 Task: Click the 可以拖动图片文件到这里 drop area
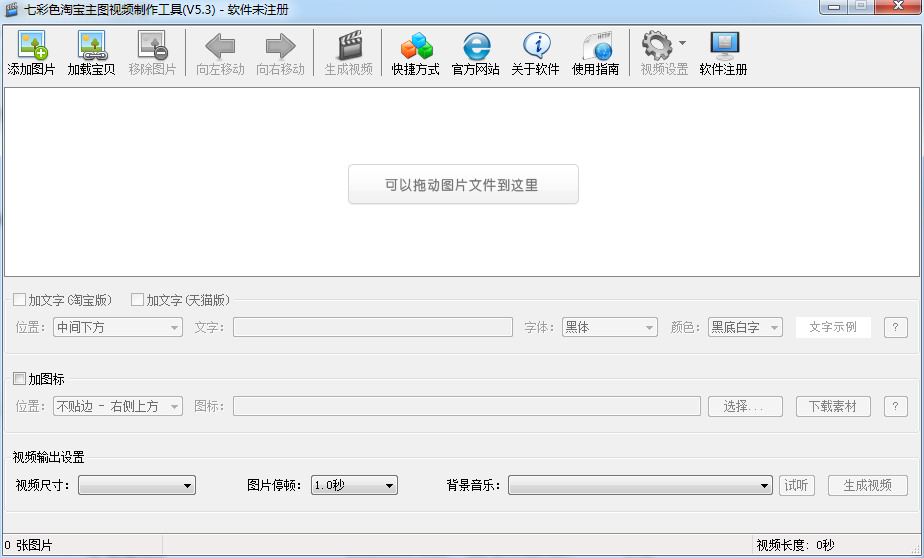(463, 184)
